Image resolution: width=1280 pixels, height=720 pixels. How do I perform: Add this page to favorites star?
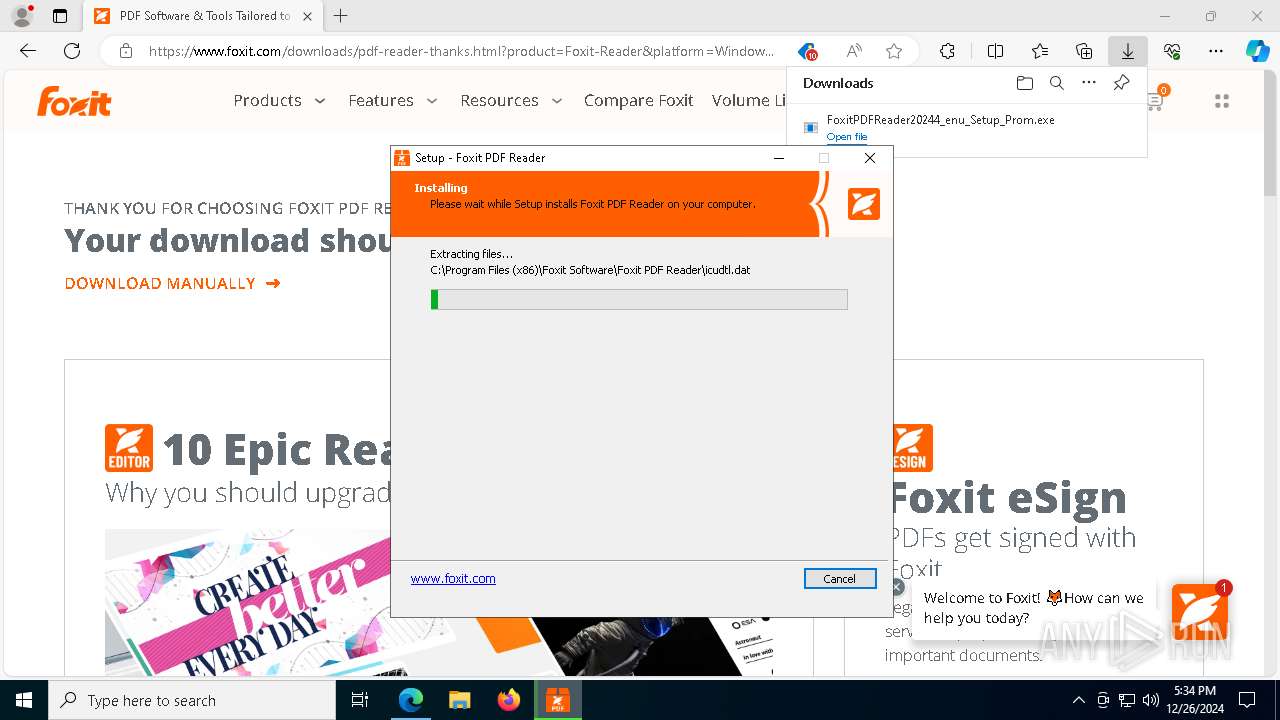(x=894, y=51)
